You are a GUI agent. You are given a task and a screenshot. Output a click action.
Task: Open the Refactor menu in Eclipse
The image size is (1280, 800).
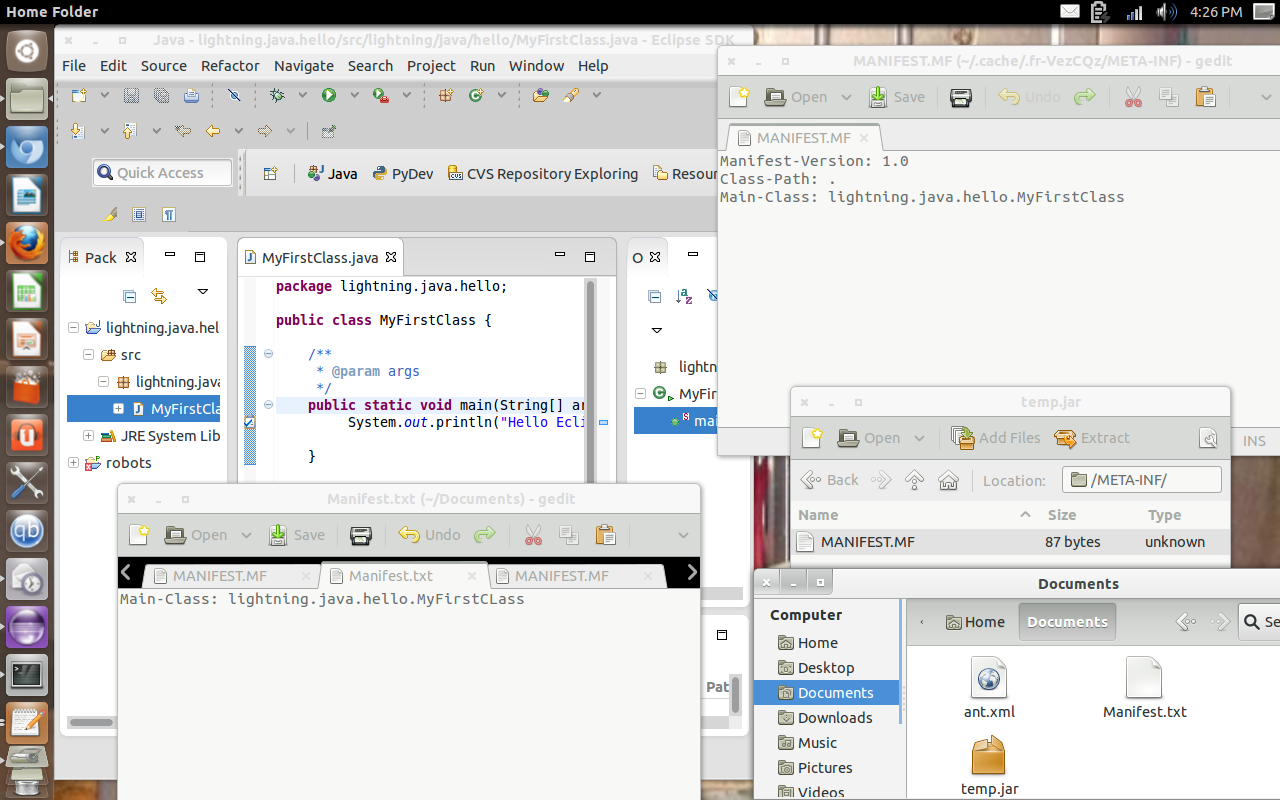tap(230, 65)
